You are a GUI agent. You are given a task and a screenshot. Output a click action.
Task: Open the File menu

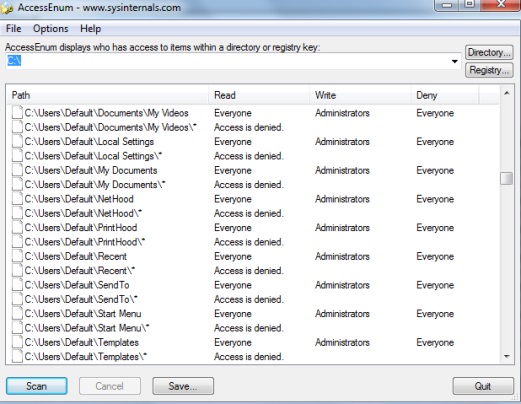coord(14,29)
